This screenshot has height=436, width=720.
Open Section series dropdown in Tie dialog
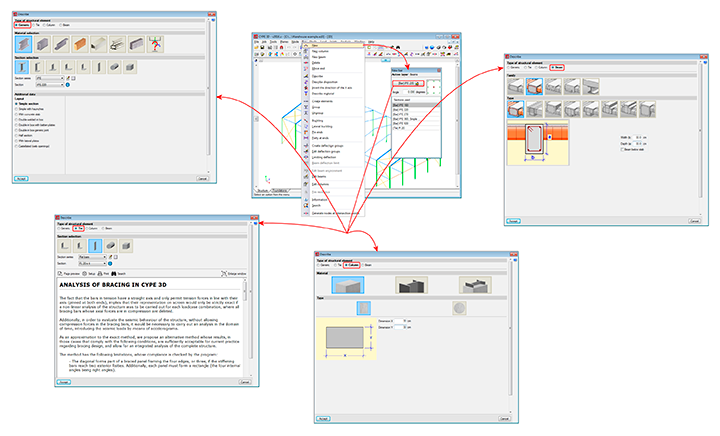[92, 257]
